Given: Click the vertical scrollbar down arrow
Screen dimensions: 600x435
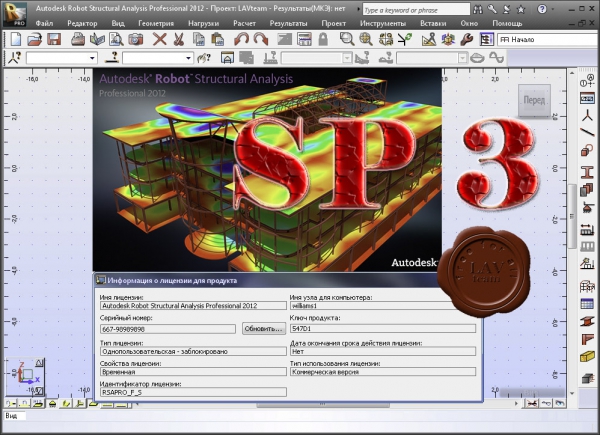Looking at the screenshot, I should coord(572,393).
